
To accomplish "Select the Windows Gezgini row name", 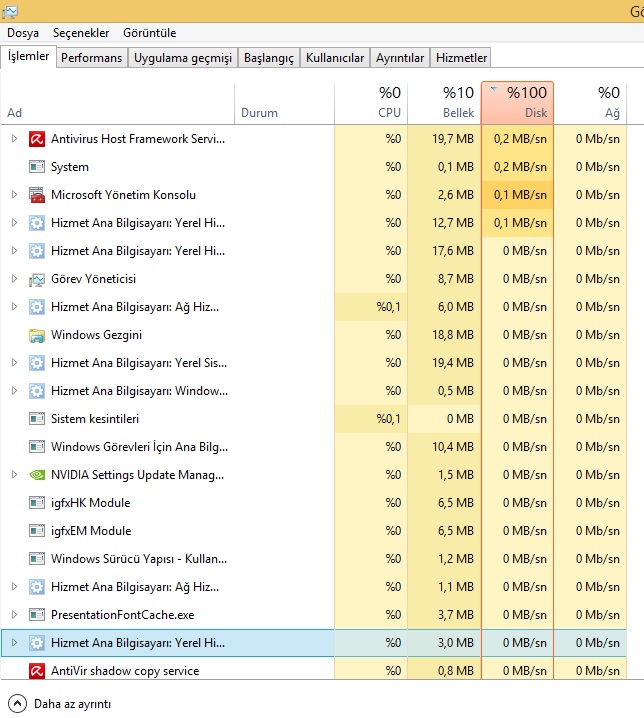I will pyautogui.click(x=96, y=335).
